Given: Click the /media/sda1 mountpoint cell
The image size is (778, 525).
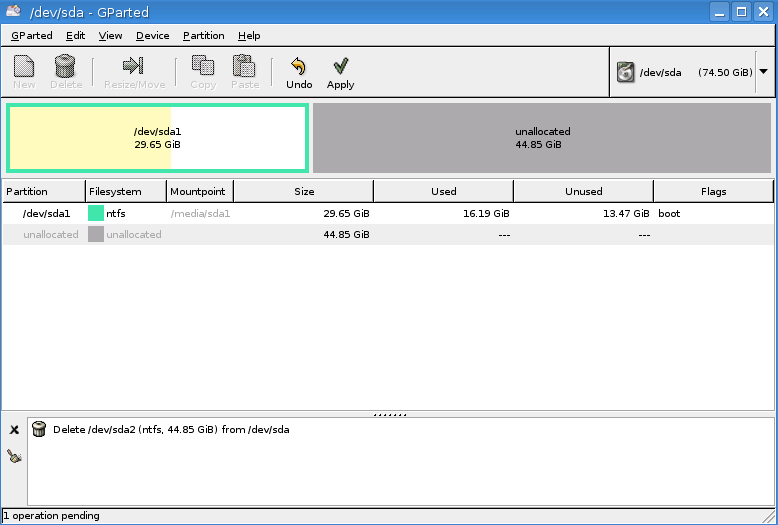Looking at the screenshot, I should tap(200, 214).
